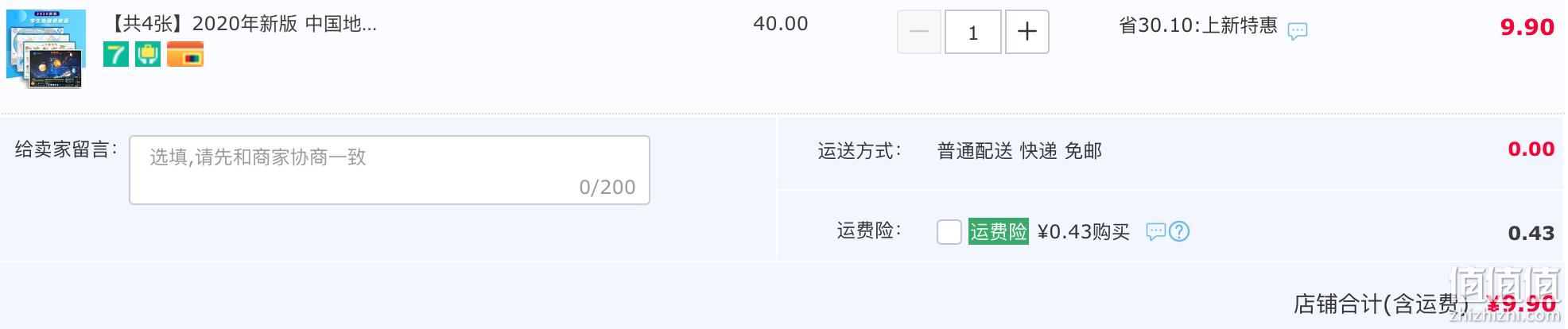This screenshot has width=1568, height=329.
Task: Click the shipping insurance comment bubble icon
Action: click(x=1155, y=231)
